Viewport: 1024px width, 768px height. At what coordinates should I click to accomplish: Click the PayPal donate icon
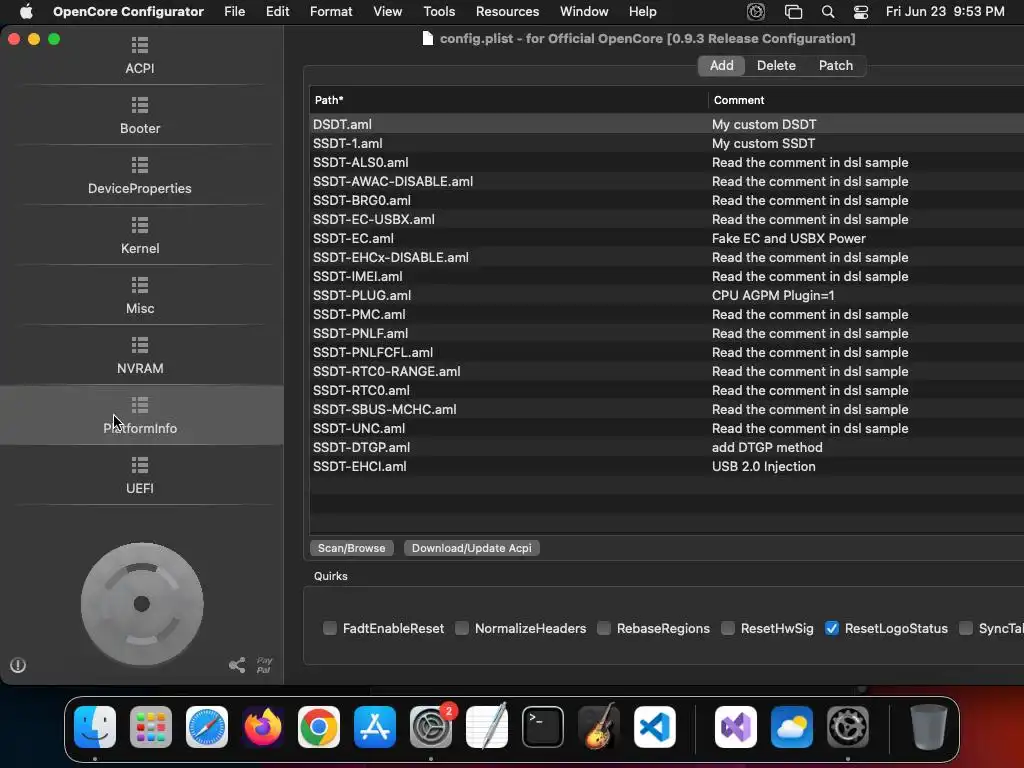tap(264, 665)
